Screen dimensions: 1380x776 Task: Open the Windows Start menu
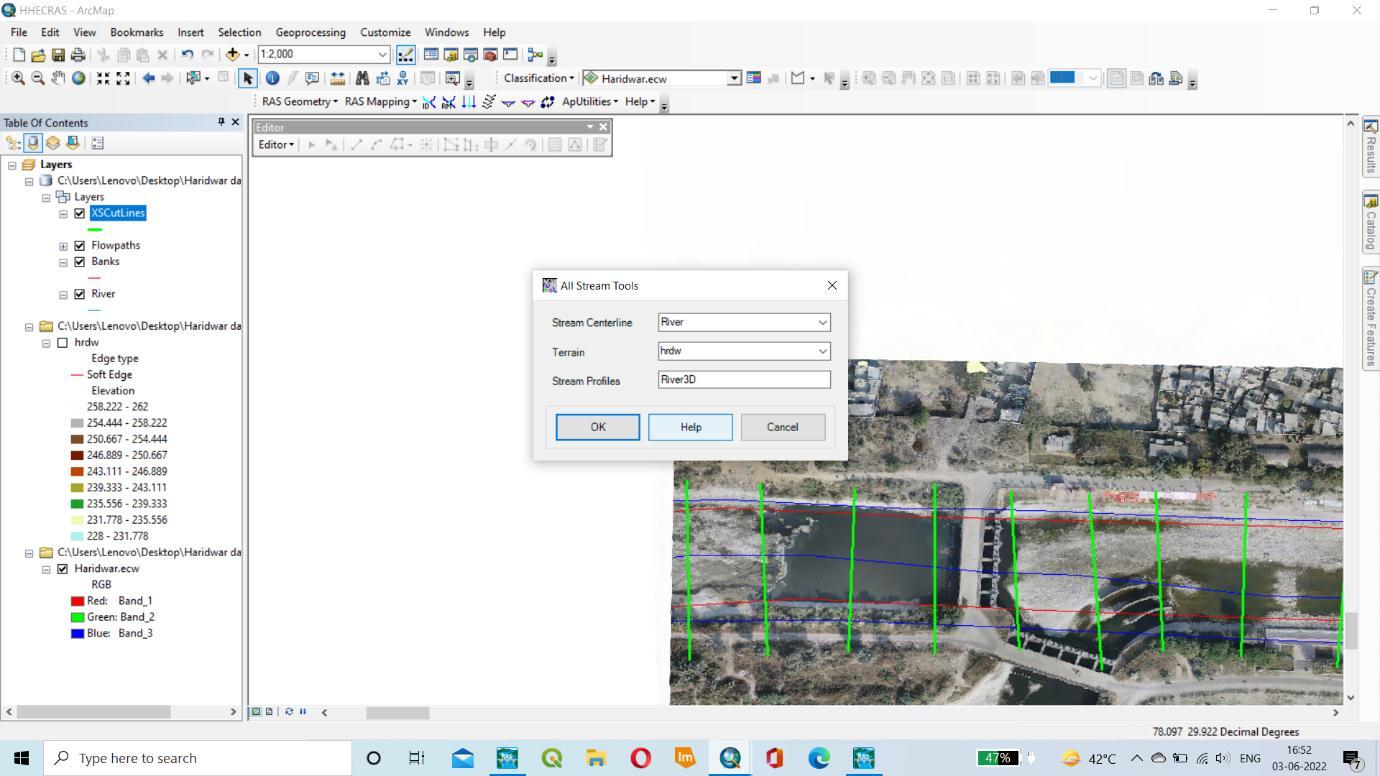tap(22, 758)
